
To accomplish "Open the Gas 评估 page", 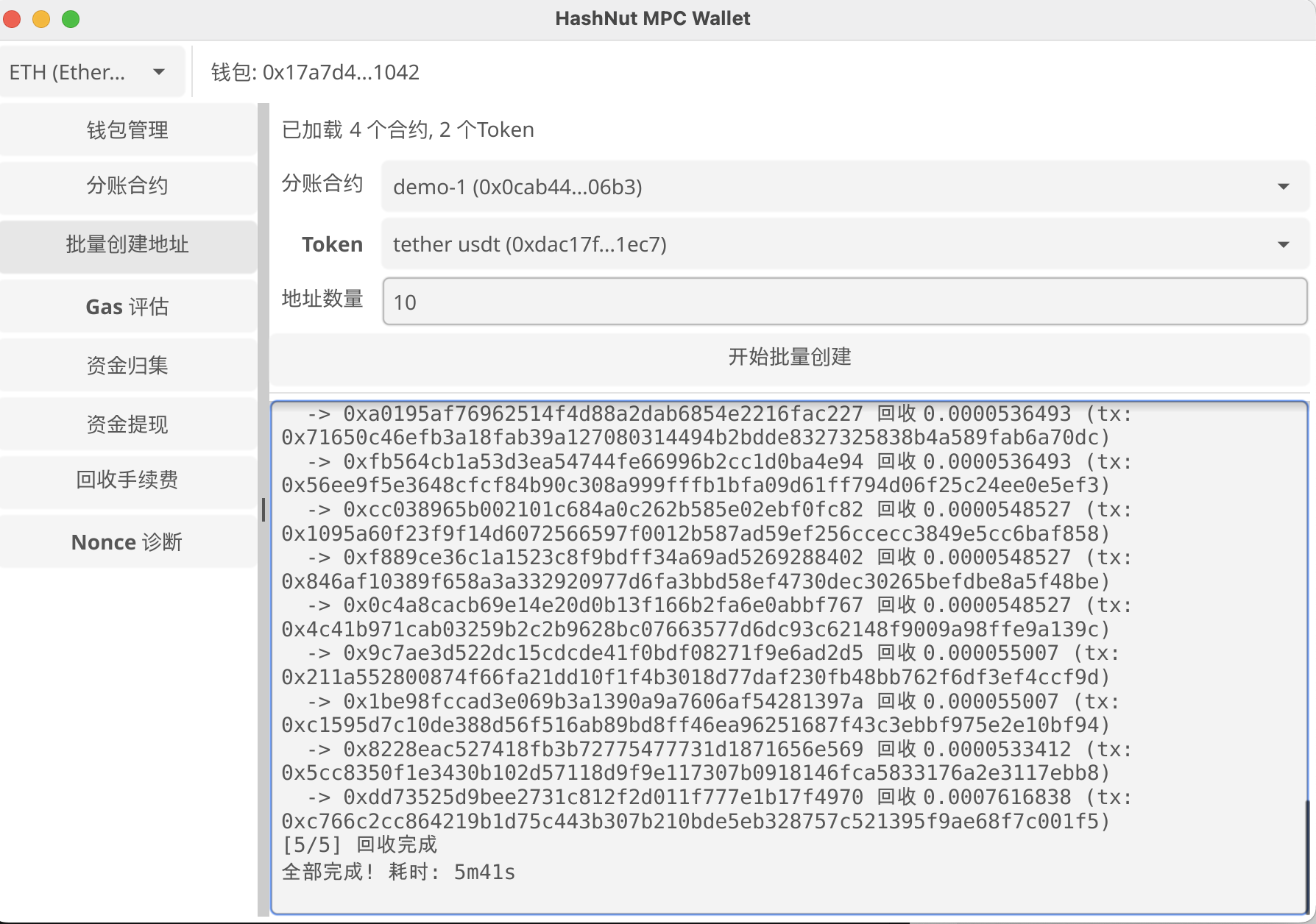I will pos(128,306).
